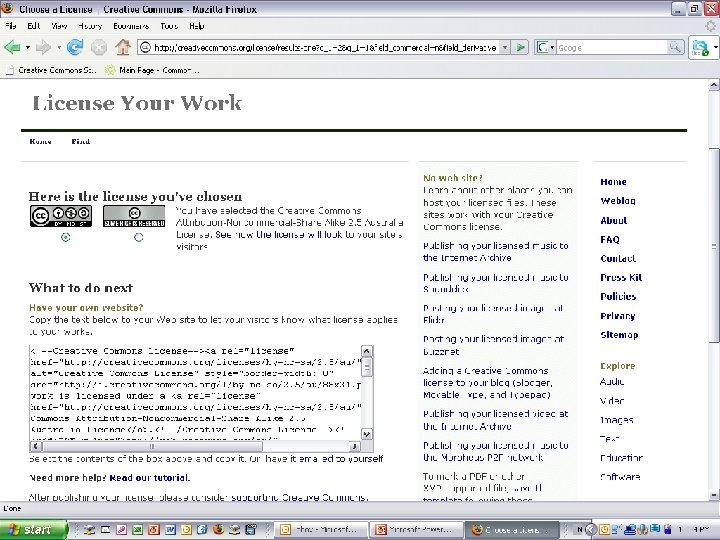Click the Find link under page title

(x=80, y=141)
